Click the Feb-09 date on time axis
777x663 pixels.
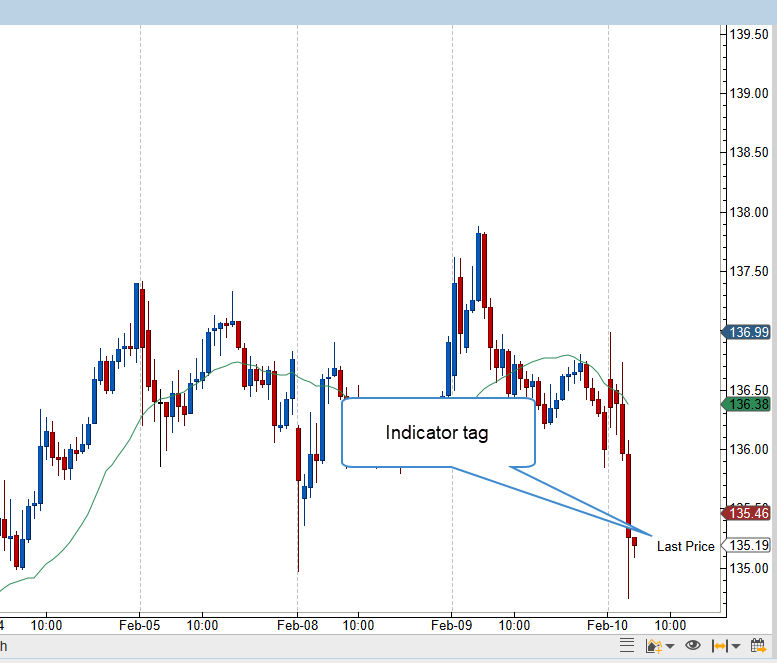(452, 625)
